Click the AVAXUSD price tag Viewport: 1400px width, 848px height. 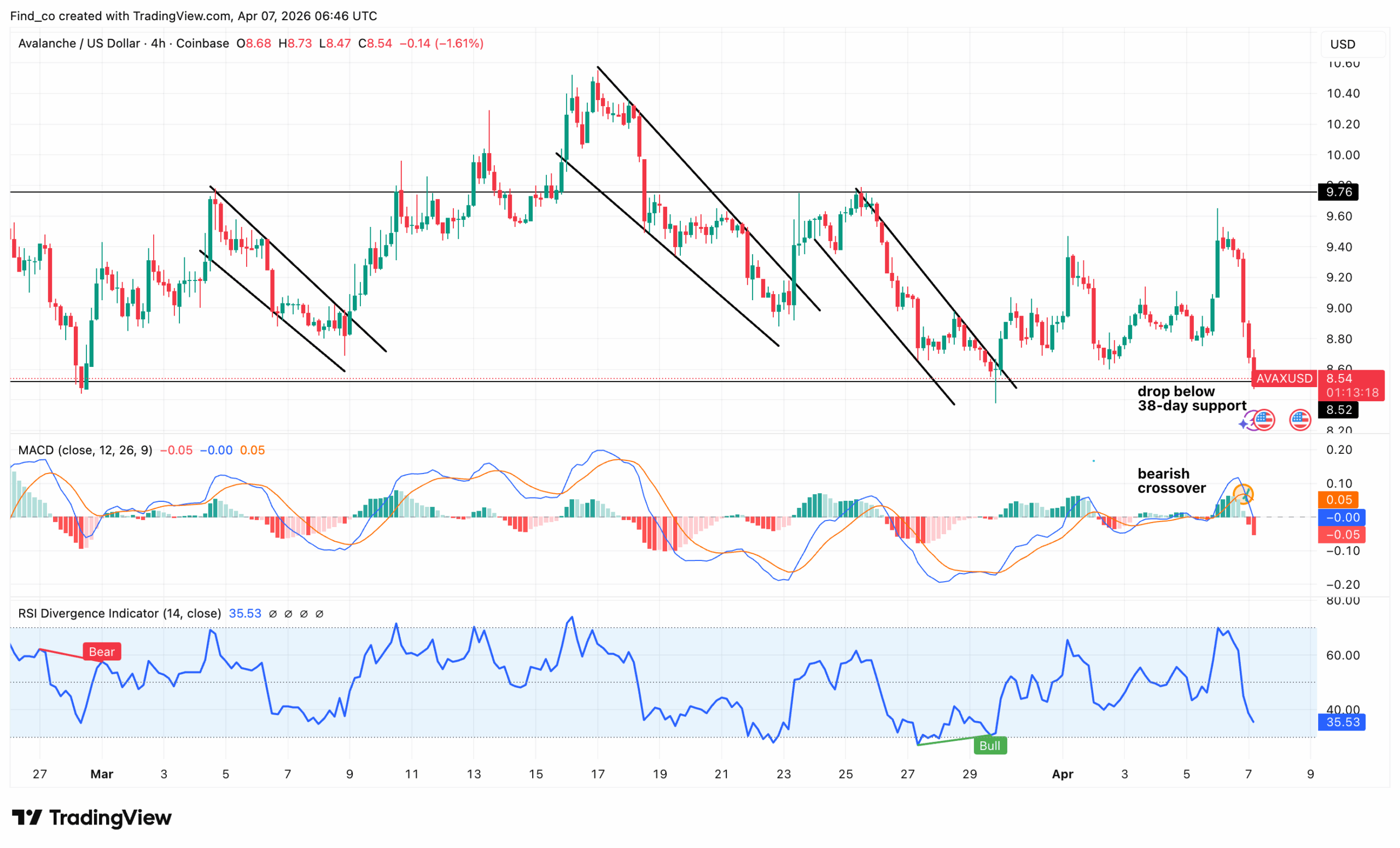coord(1284,378)
